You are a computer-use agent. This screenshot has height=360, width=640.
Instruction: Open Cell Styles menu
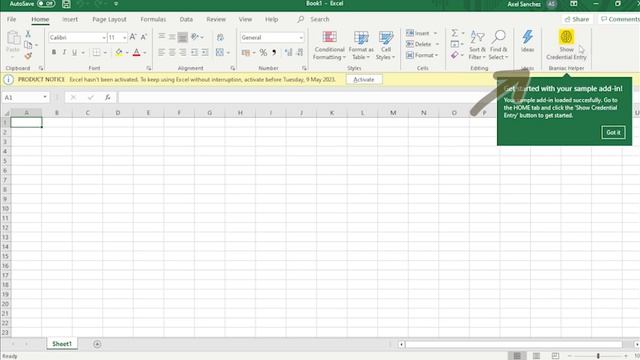[x=385, y=45]
